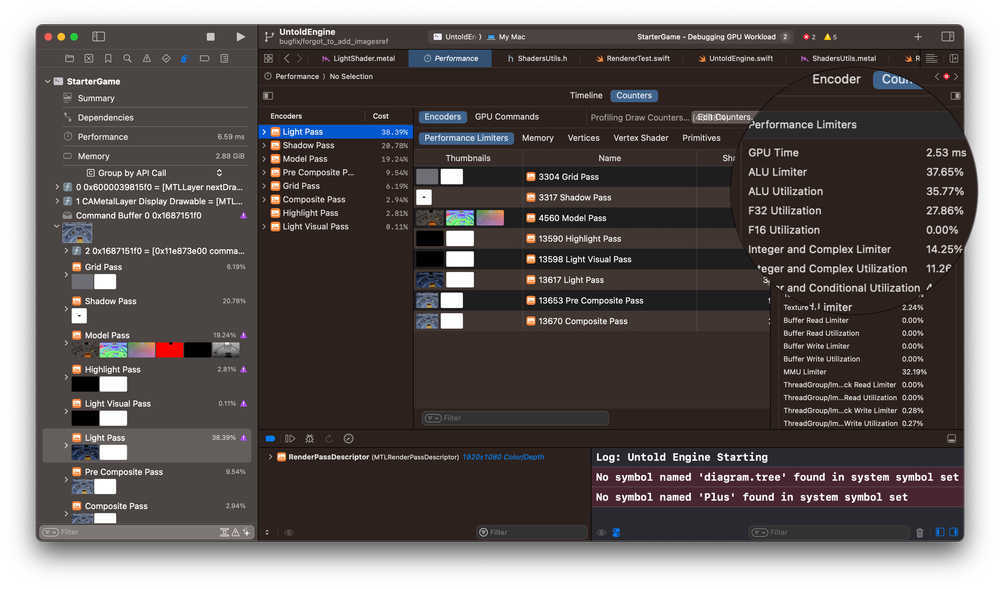
Task: Click the 4560 Model Pass thumbnail
Action: (x=460, y=218)
